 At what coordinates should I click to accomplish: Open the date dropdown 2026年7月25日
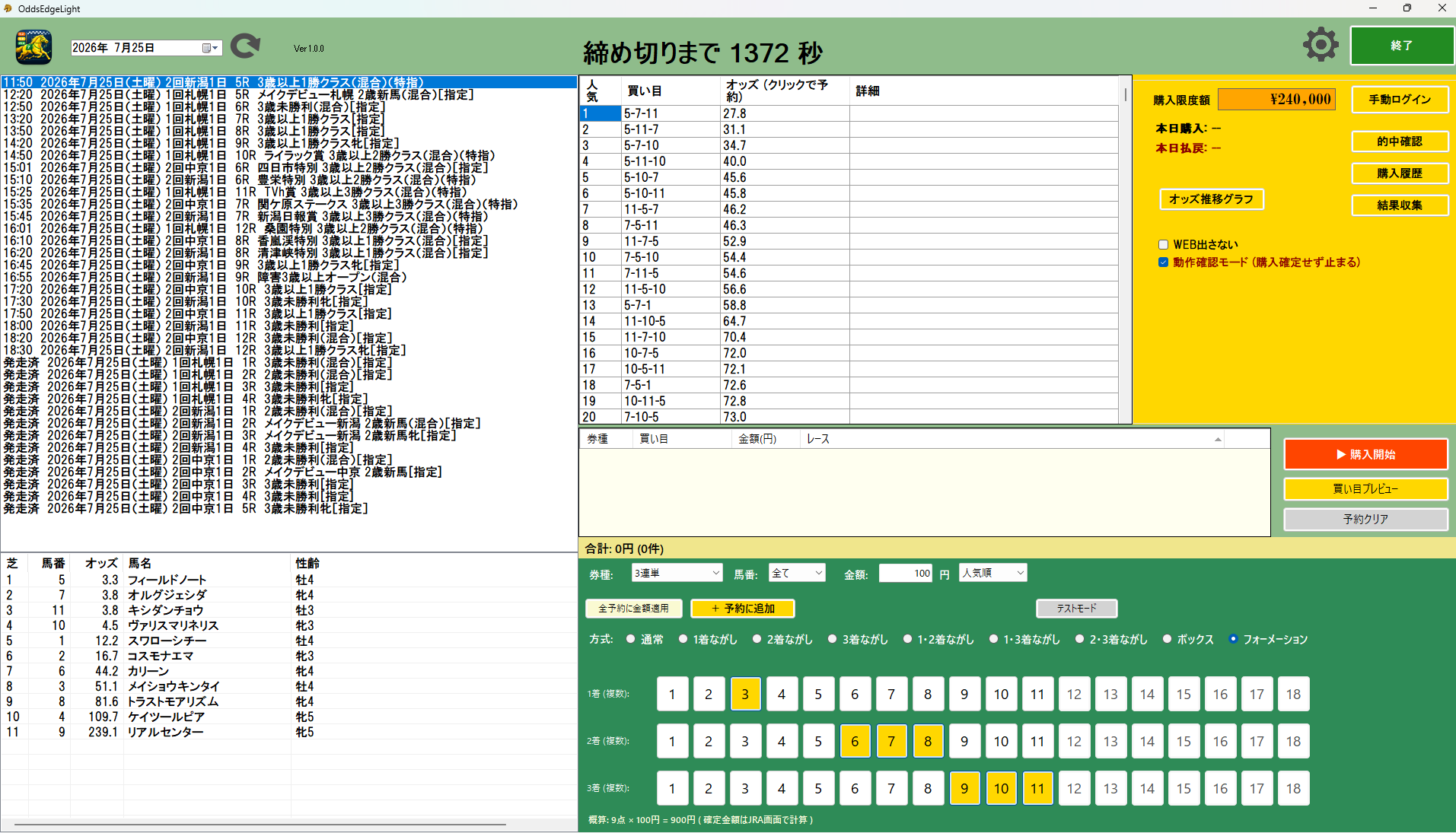[x=146, y=48]
